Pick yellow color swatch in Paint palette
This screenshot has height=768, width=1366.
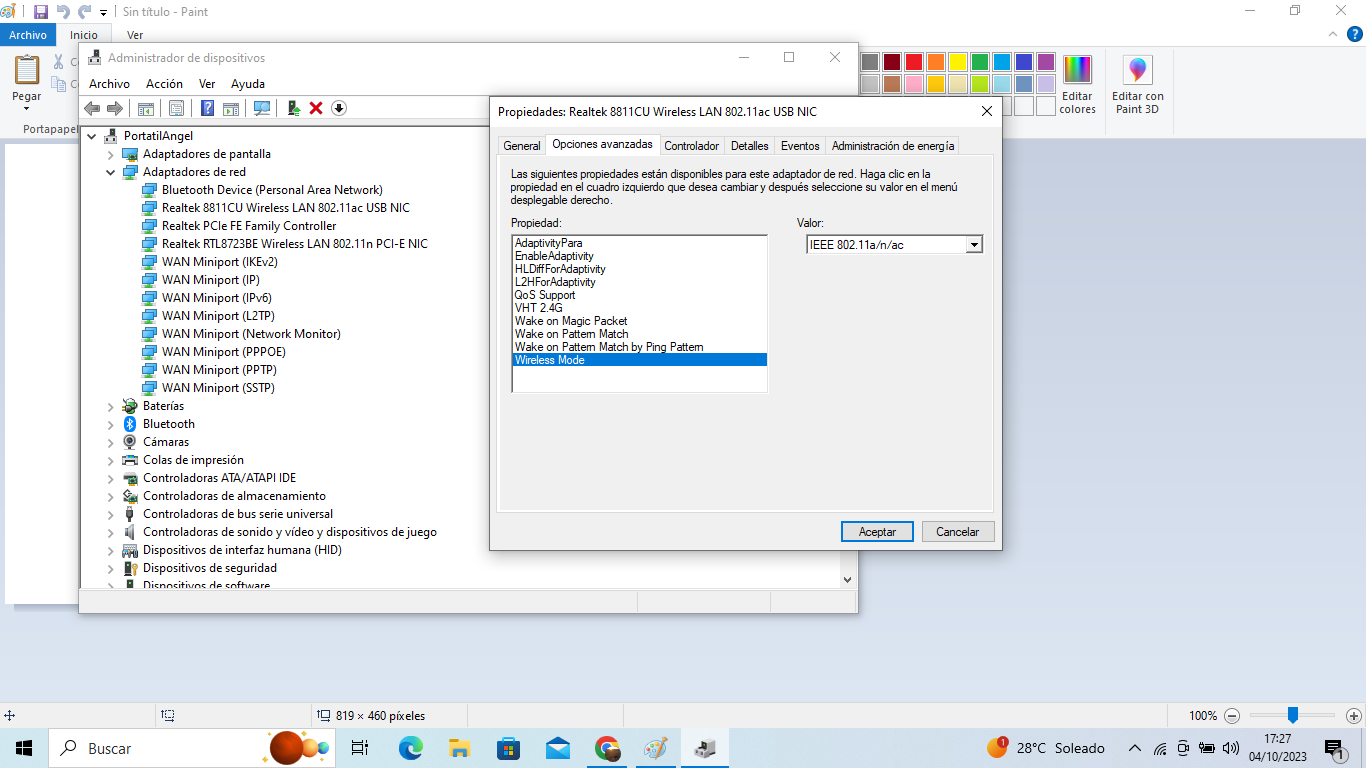tap(957, 62)
